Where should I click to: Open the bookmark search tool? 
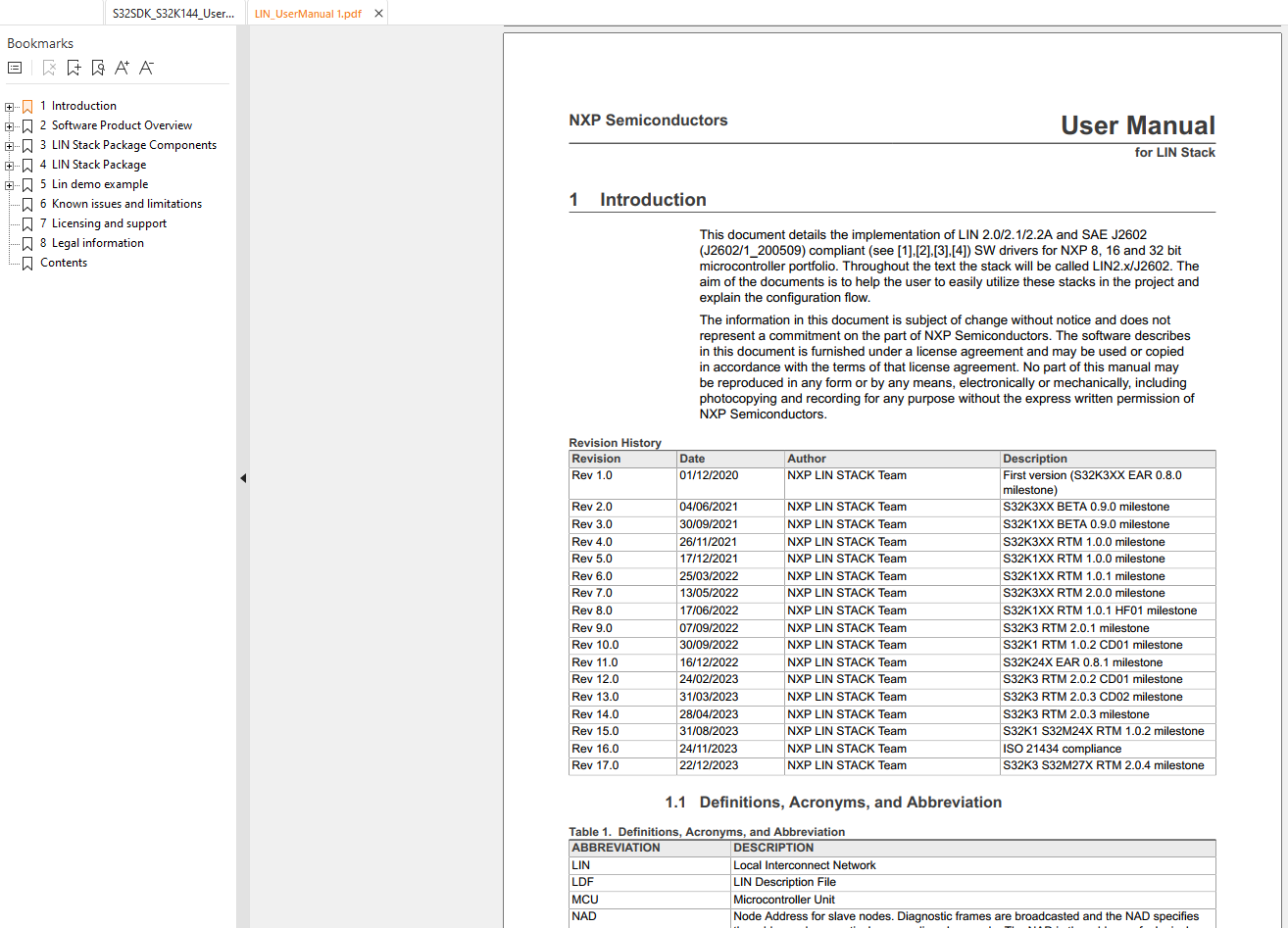coord(97,67)
